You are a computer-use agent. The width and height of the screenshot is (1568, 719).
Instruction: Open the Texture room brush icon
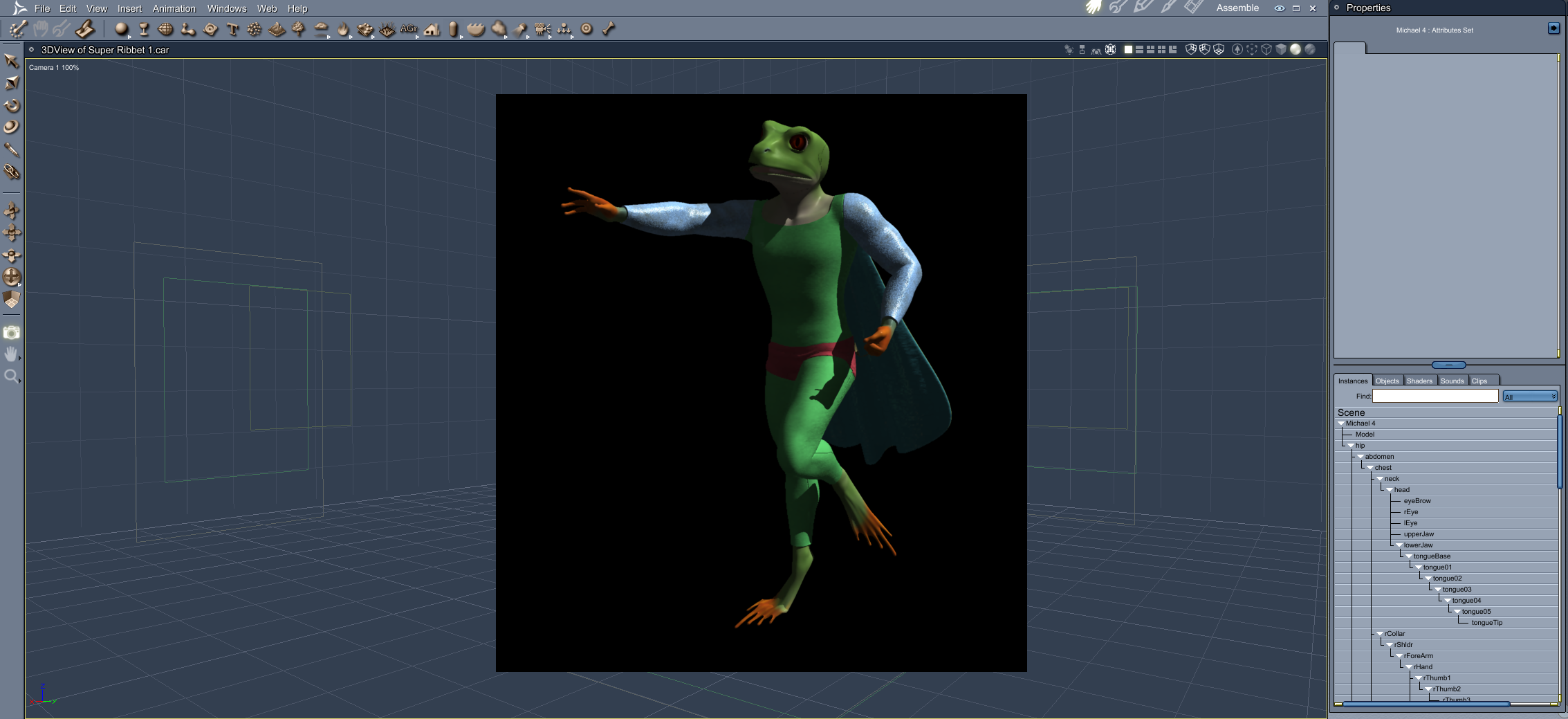pos(1168,8)
